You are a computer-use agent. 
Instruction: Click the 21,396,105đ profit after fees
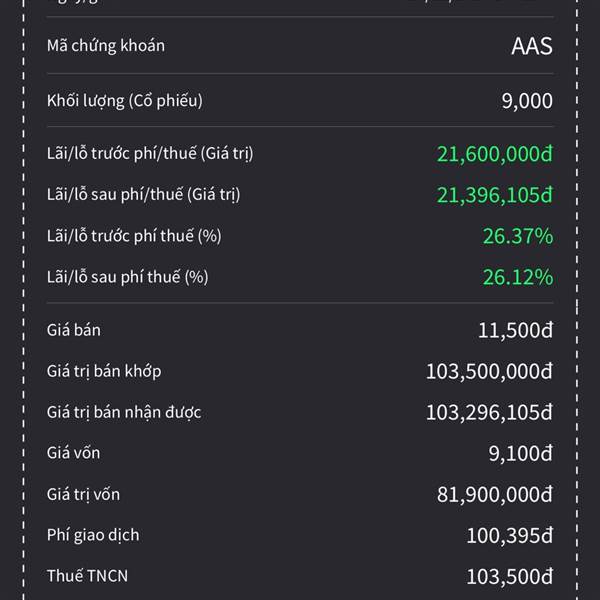[494, 194]
